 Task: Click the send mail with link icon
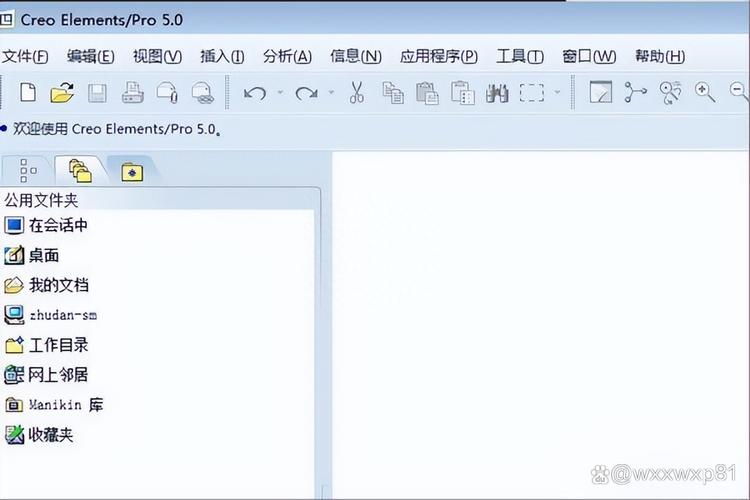(x=203, y=93)
